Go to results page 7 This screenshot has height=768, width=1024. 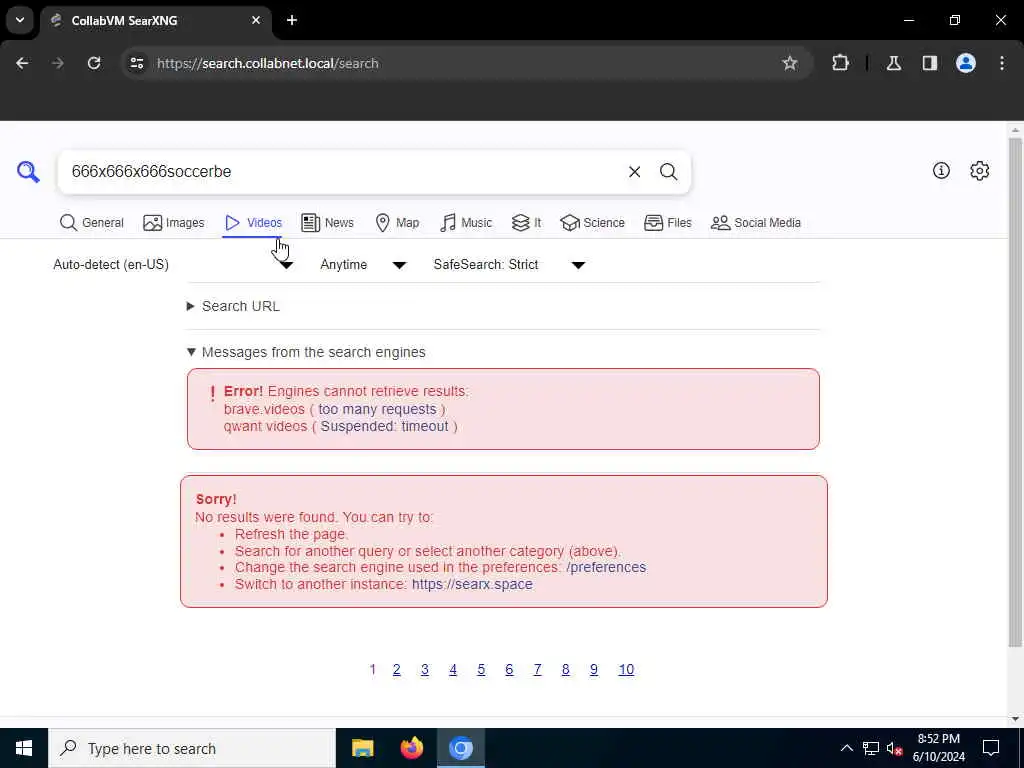pos(537,669)
